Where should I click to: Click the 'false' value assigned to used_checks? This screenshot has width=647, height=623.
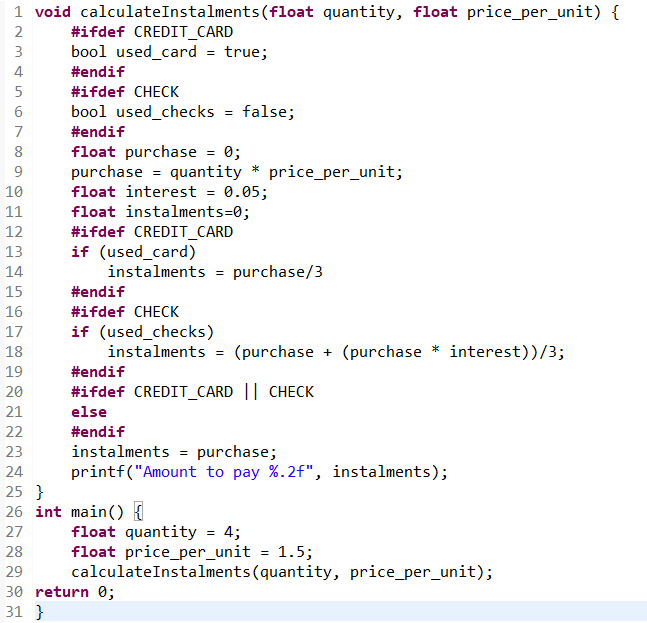pos(264,112)
